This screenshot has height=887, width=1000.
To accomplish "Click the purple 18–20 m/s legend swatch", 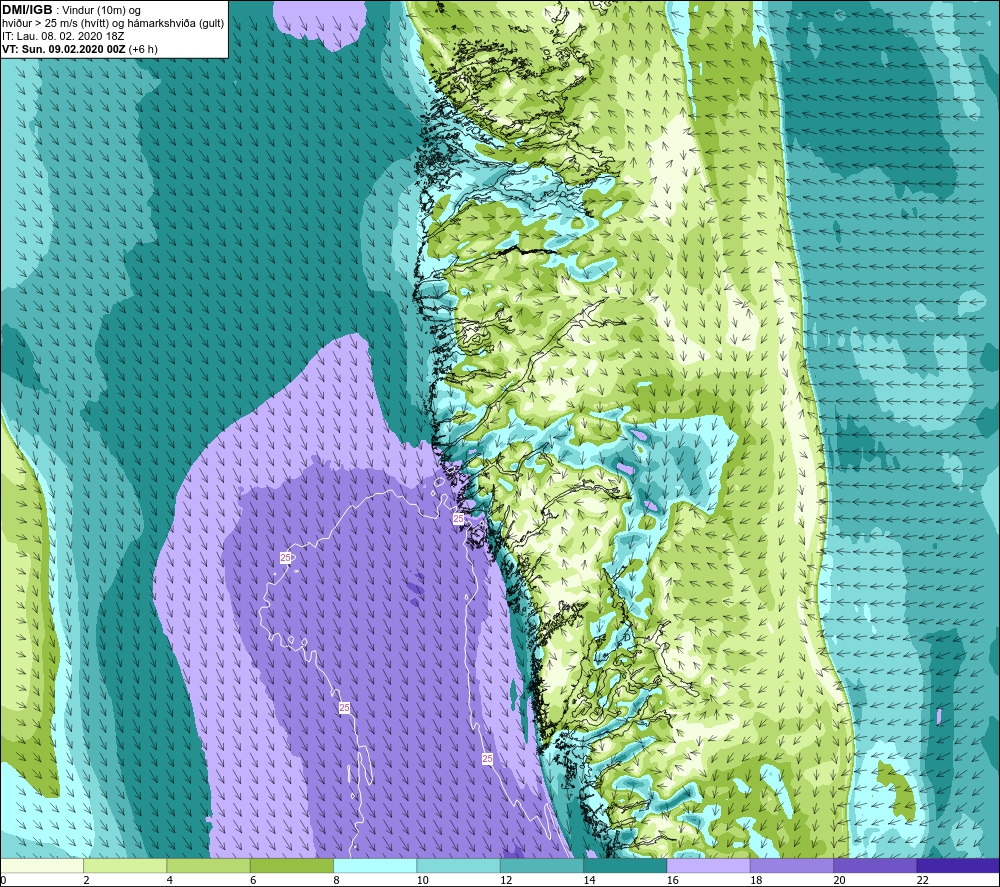I will [x=791, y=865].
